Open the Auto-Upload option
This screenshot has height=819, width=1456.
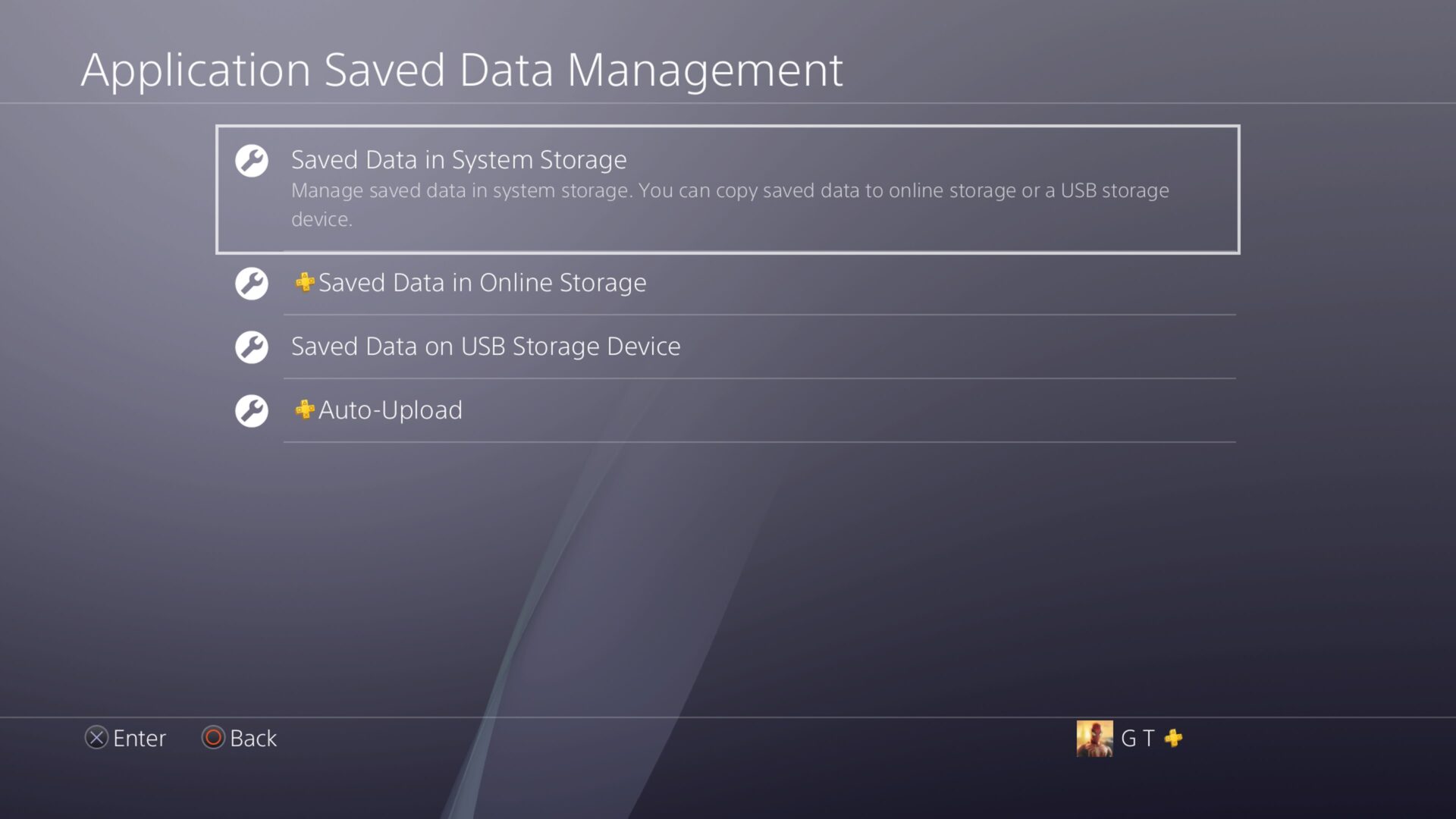tap(390, 410)
